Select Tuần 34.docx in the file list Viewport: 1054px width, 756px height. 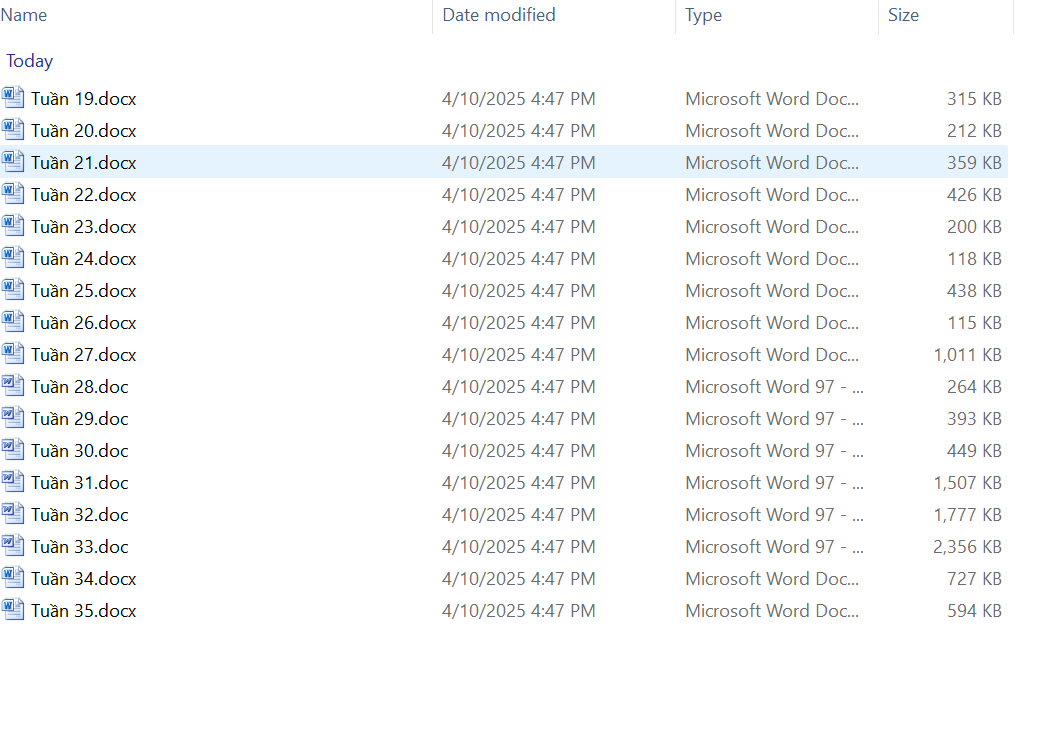click(x=83, y=579)
